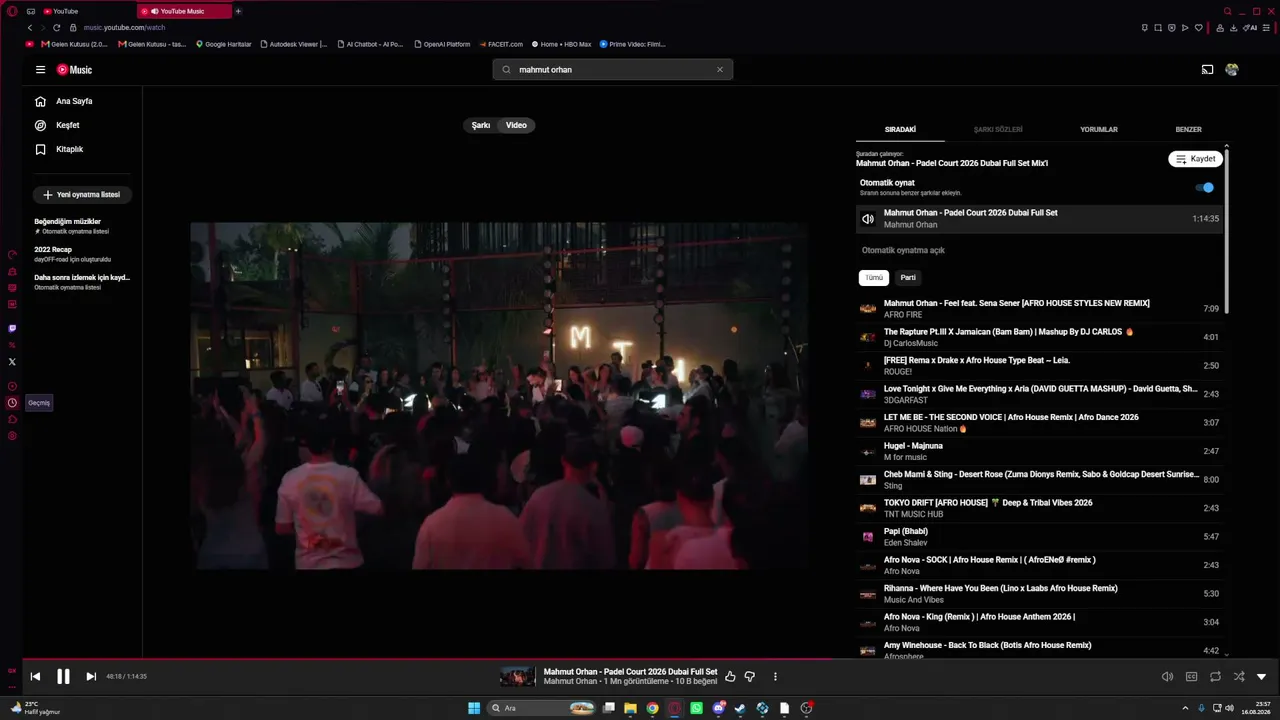The image size is (1280, 720).
Task: Skip to the next track
Action: tap(91, 677)
